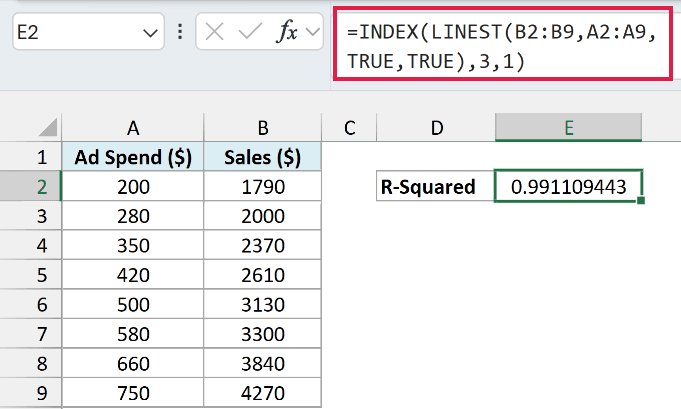The height and width of the screenshot is (409, 681).
Task: Grab the fill handle on cell E2
Action: click(x=641, y=200)
